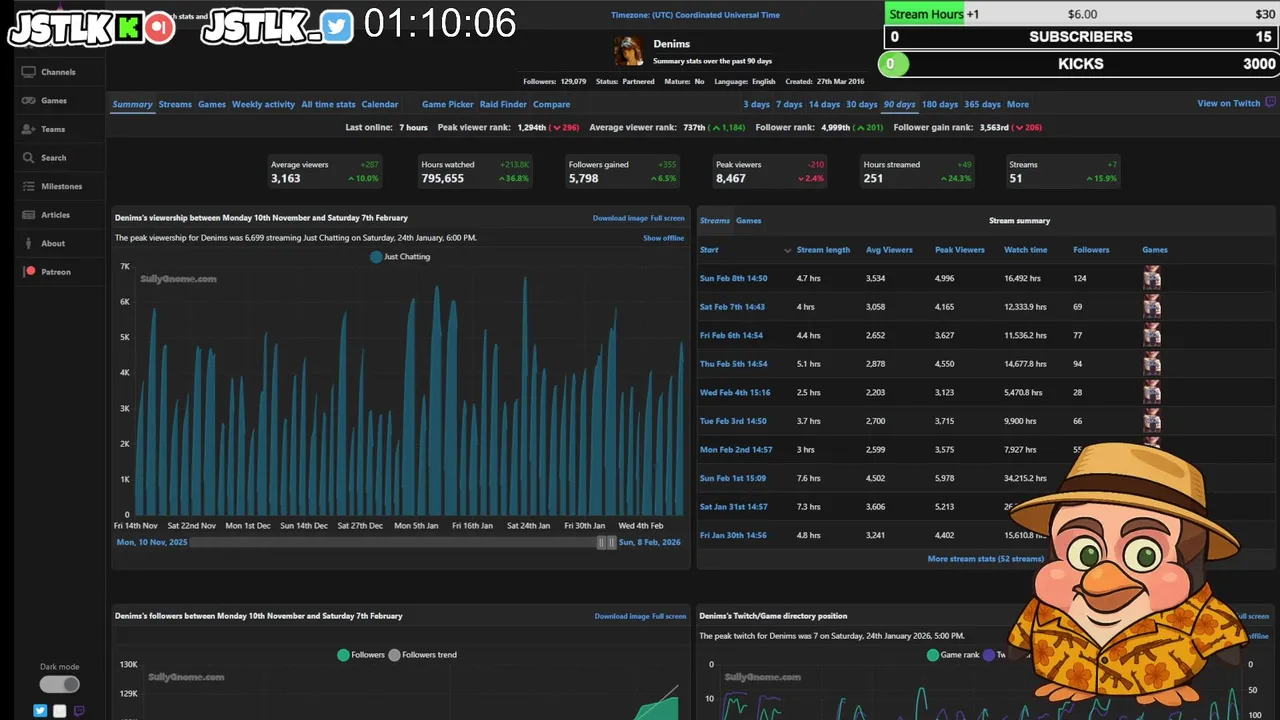Select the 3 days range
1280x720 pixels.
[756, 104]
